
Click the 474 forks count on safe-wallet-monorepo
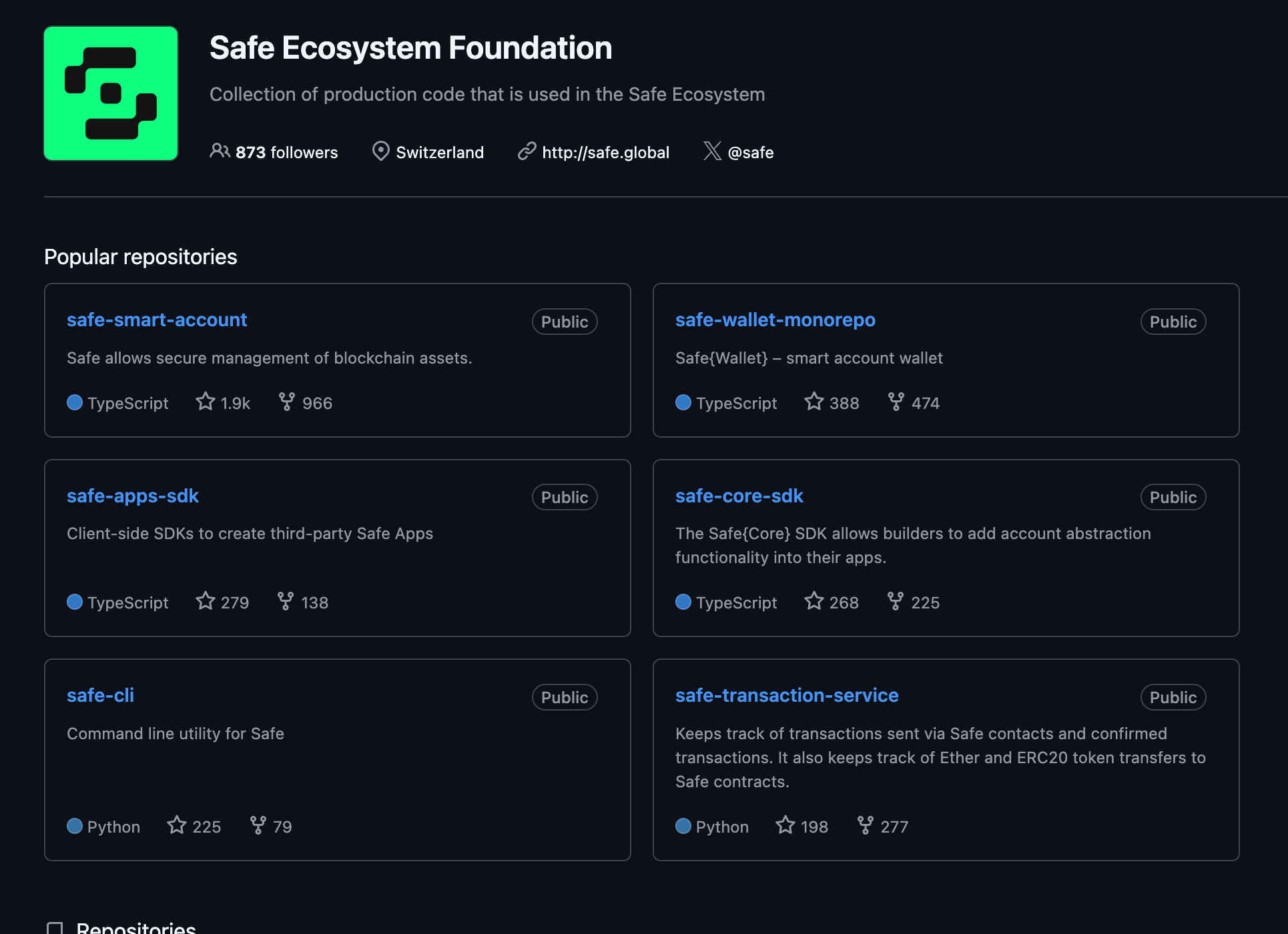pyautogui.click(x=926, y=403)
